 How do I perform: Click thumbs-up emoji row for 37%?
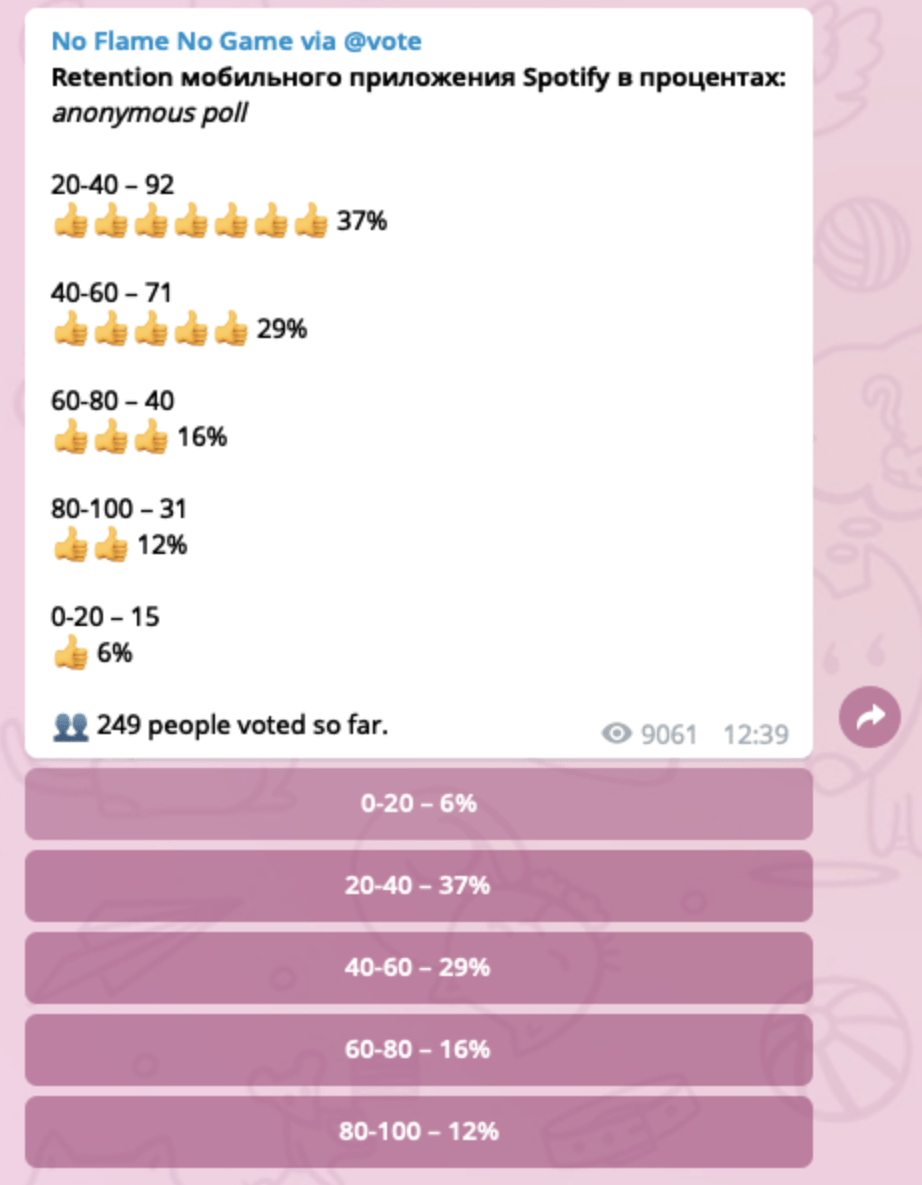click(190, 221)
